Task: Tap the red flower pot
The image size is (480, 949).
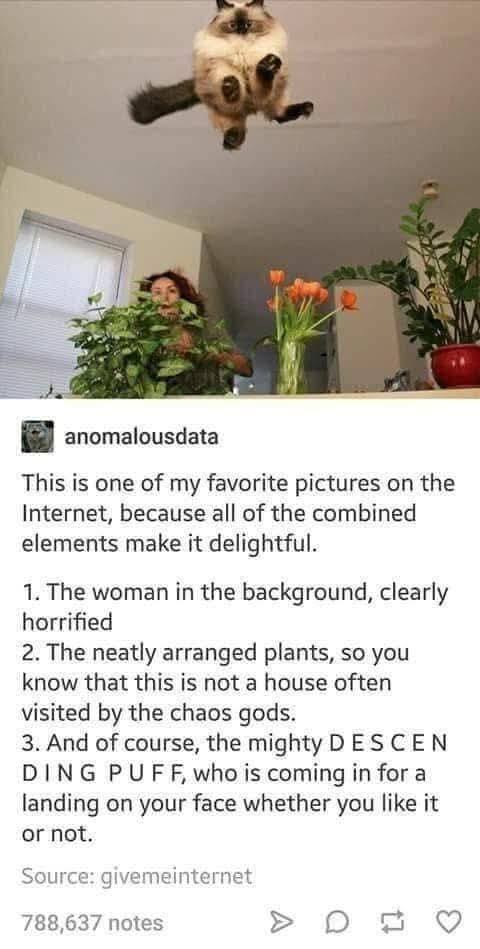Action: pos(455,365)
